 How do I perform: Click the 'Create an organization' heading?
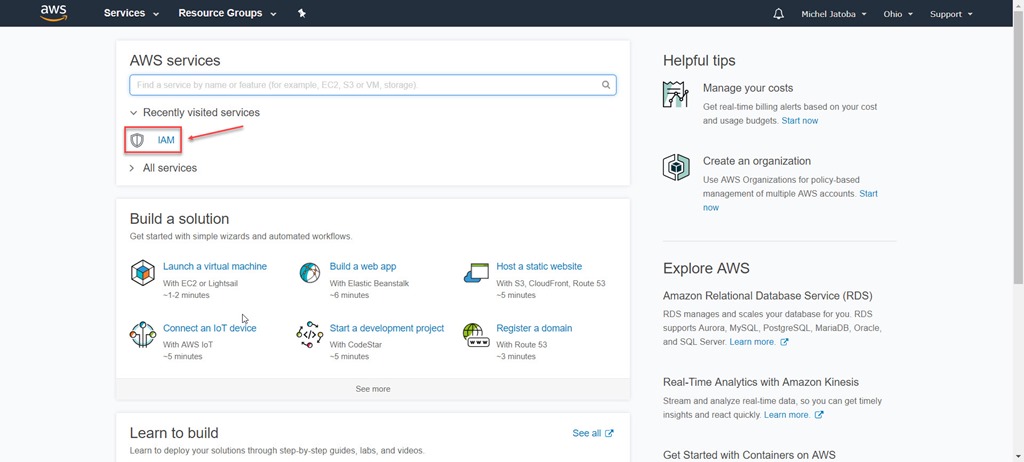click(757, 161)
